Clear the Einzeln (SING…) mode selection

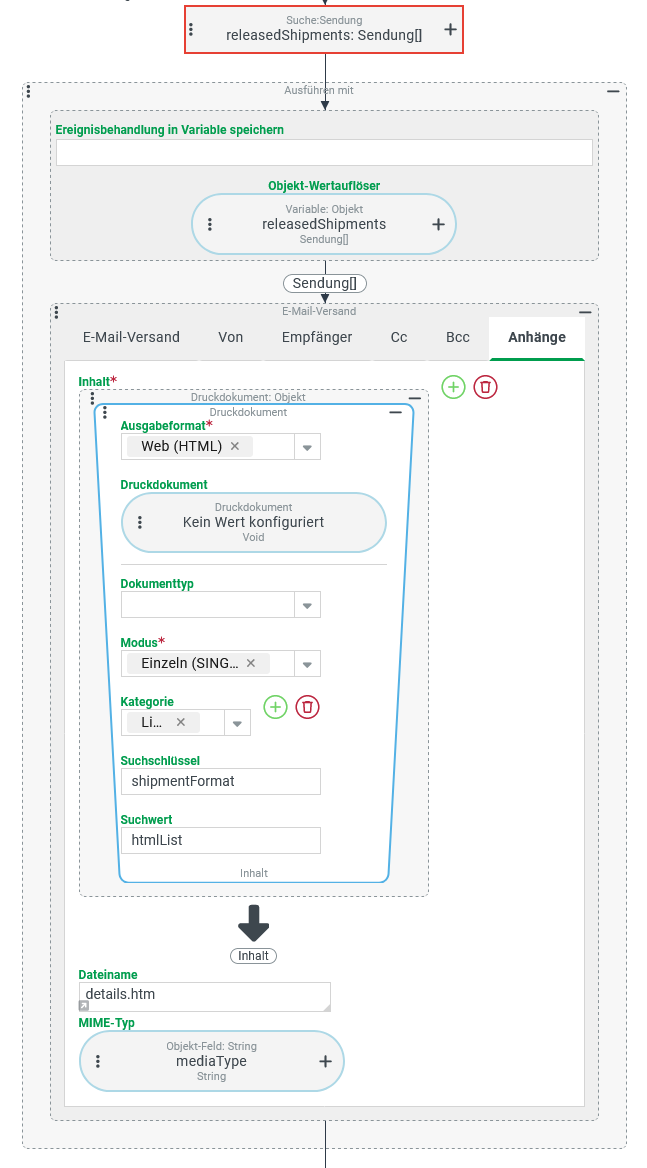[251, 663]
